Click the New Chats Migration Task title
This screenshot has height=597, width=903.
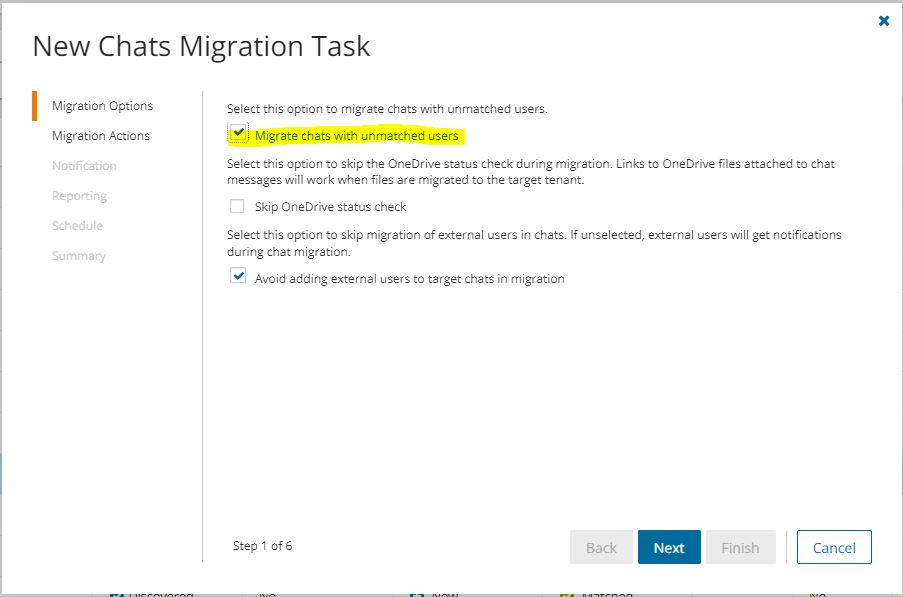coord(201,46)
